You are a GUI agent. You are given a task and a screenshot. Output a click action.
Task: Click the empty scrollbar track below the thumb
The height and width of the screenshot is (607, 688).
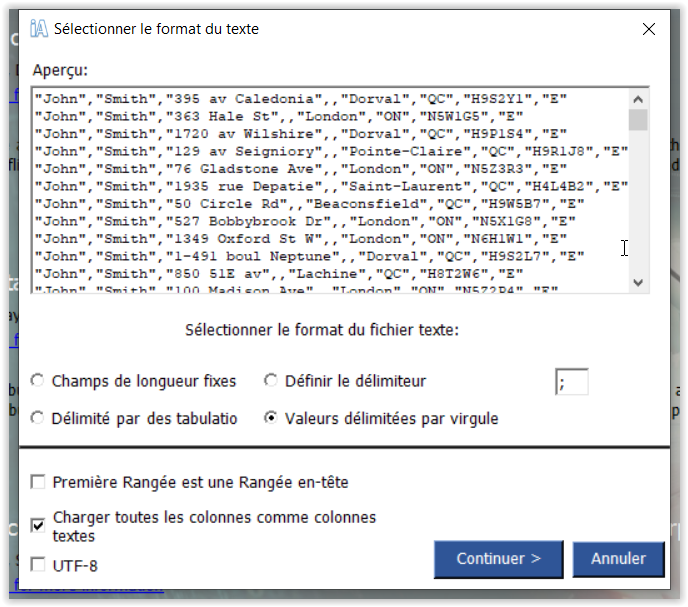click(x=638, y=202)
